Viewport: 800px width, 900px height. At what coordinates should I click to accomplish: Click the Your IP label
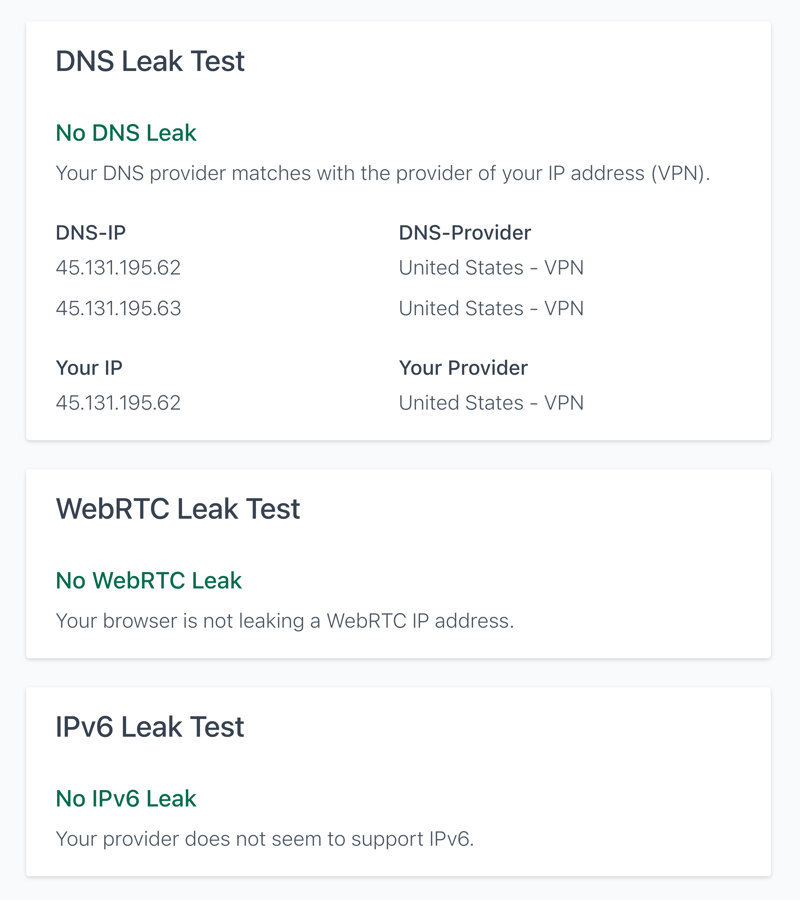(89, 368)
